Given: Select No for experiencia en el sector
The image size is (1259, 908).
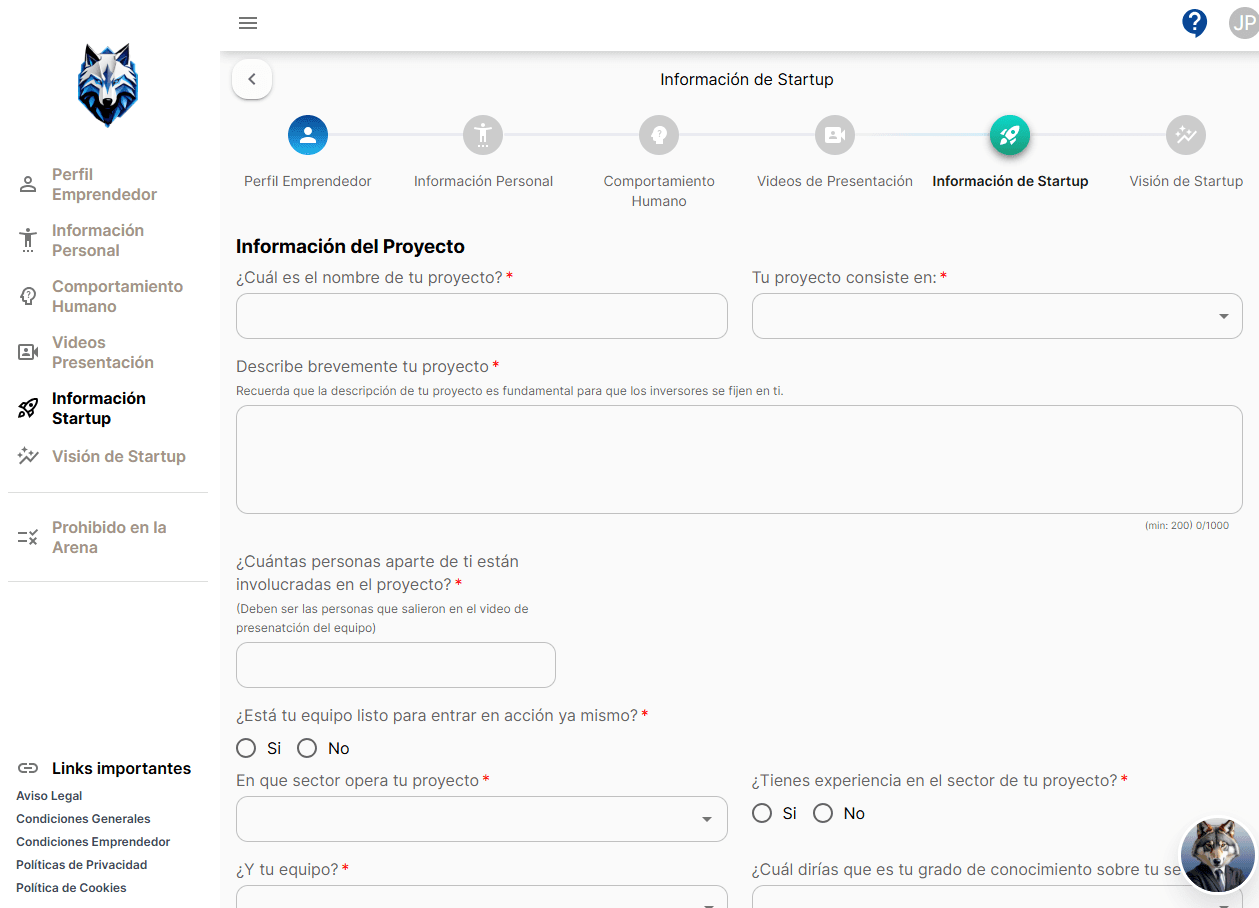Looking at the screenshot, I should pyautogui.click(x=823, y=813).
